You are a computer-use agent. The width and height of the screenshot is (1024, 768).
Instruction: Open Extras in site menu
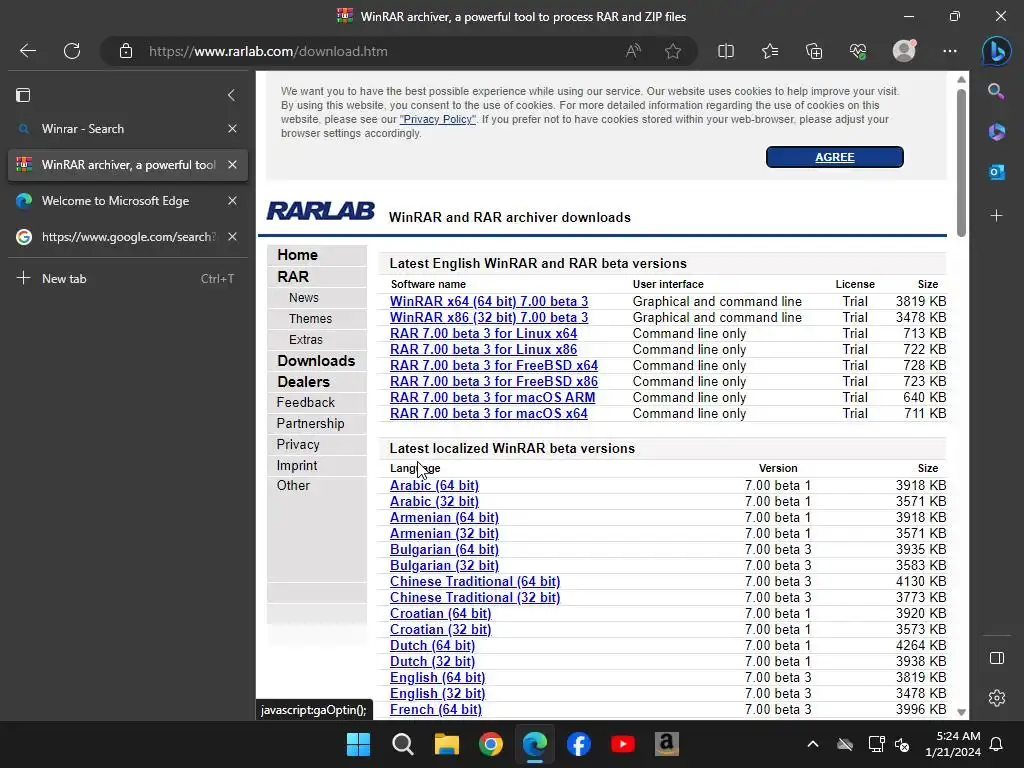306,340
